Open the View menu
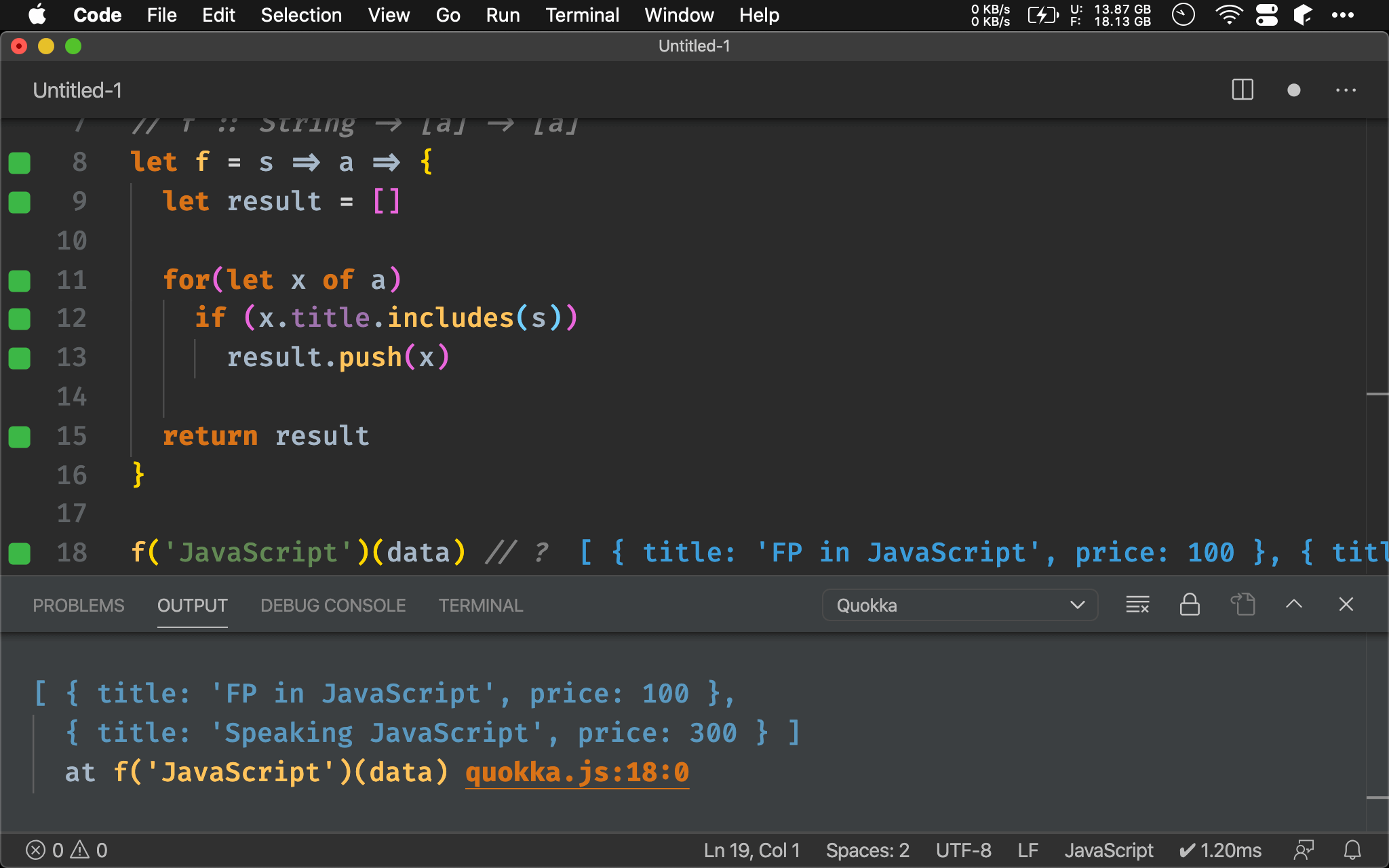1389x868 pixels. (x=389, y=15)
